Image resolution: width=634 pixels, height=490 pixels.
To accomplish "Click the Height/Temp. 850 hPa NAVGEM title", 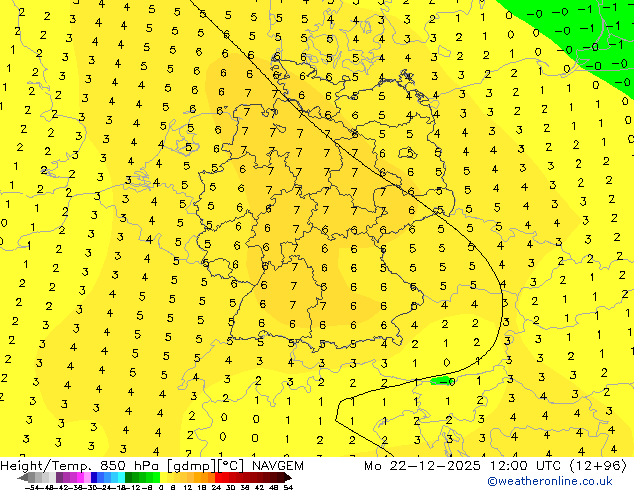I will point(152,466).
